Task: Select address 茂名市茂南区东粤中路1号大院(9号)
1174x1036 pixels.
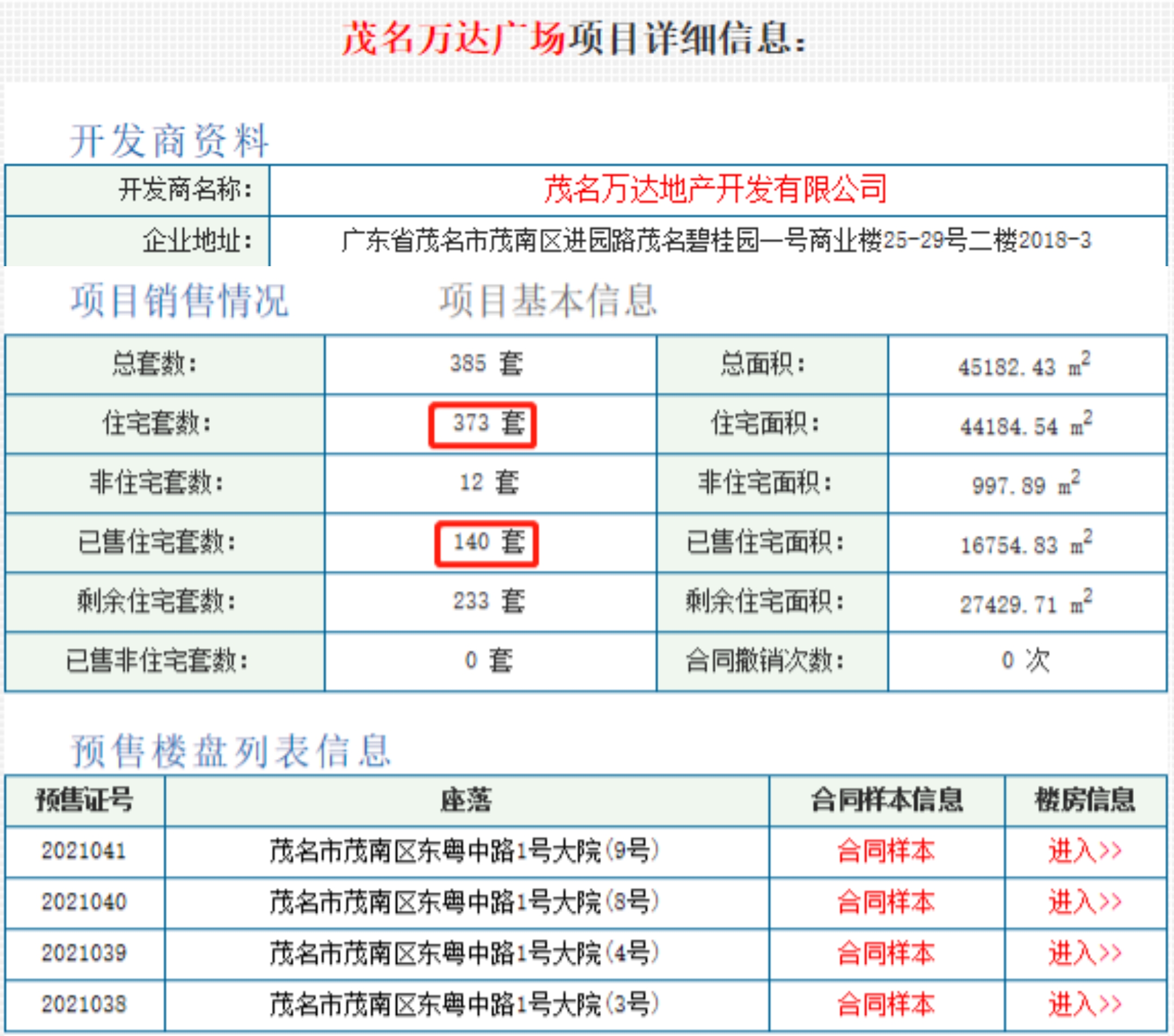Action: [x=465, y=851]
